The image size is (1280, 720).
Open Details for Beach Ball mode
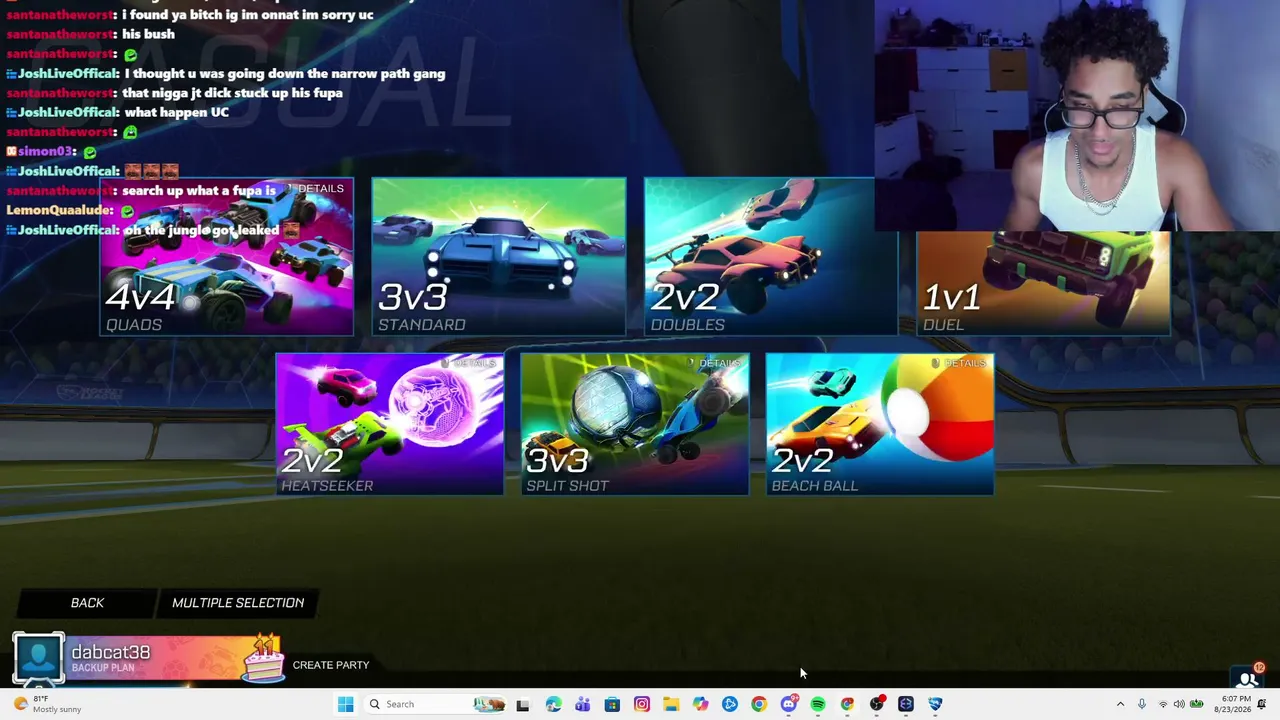(959, 363)
